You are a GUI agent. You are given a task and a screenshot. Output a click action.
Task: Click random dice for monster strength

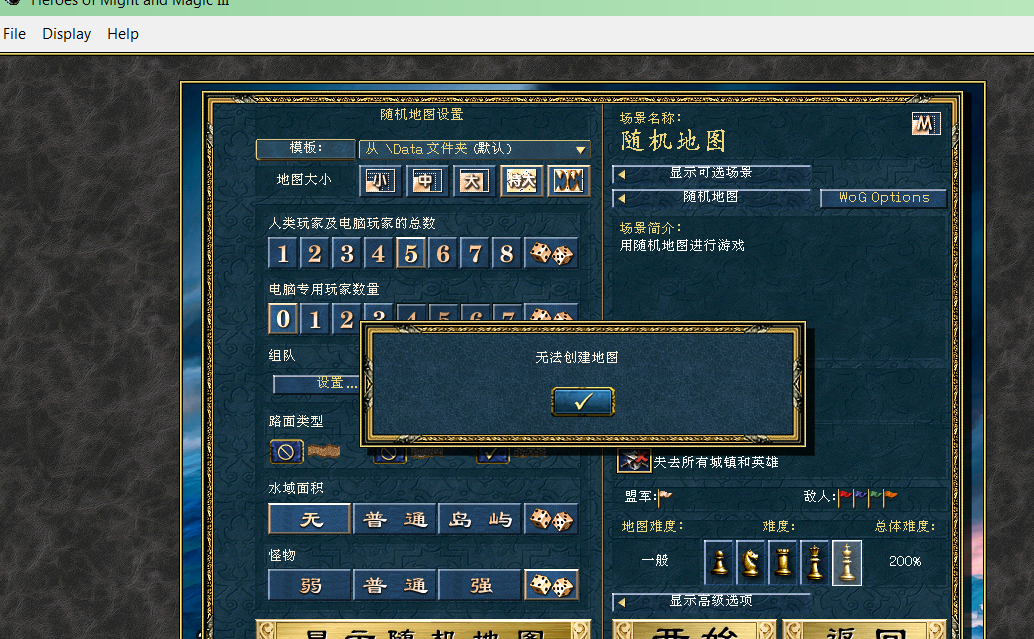(551, 585)
